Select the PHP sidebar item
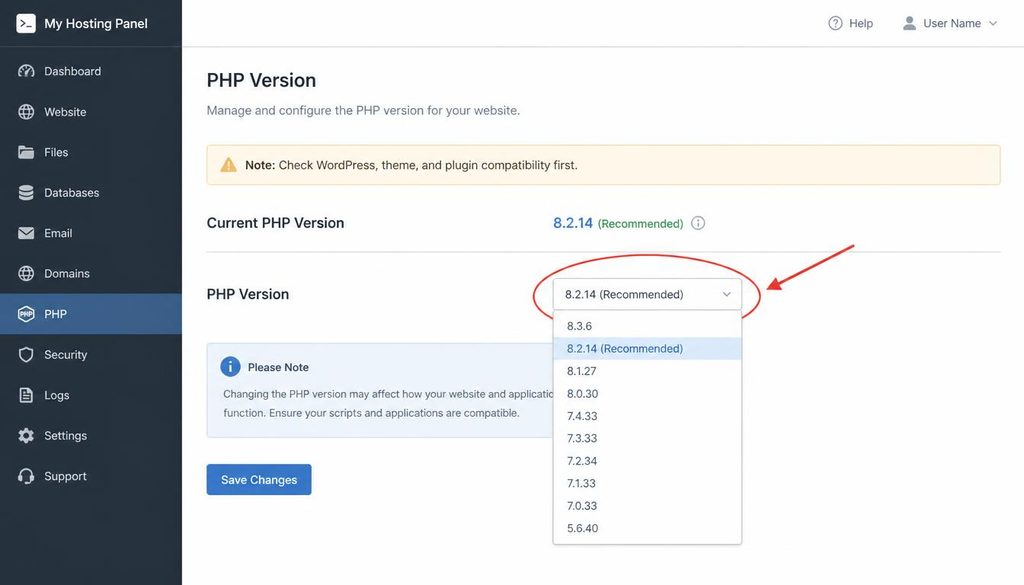 [91, 314]
